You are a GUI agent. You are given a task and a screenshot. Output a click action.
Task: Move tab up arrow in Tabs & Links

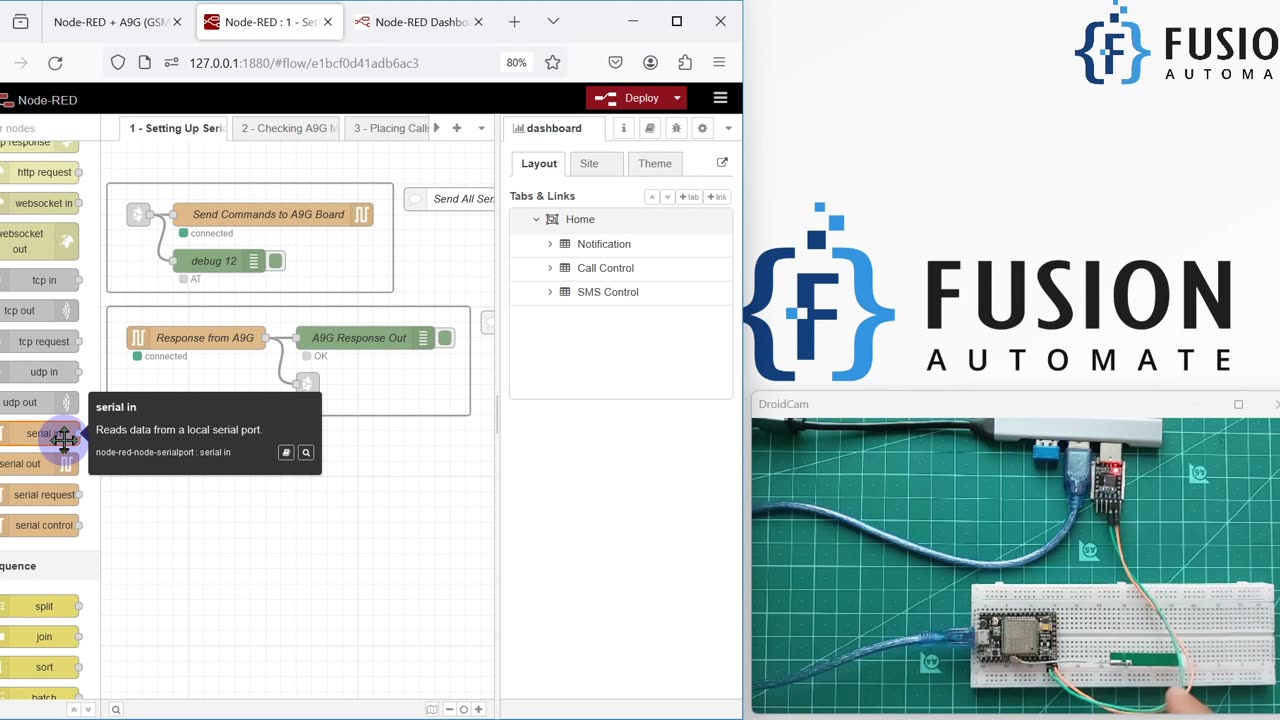[x=652, y=197]
